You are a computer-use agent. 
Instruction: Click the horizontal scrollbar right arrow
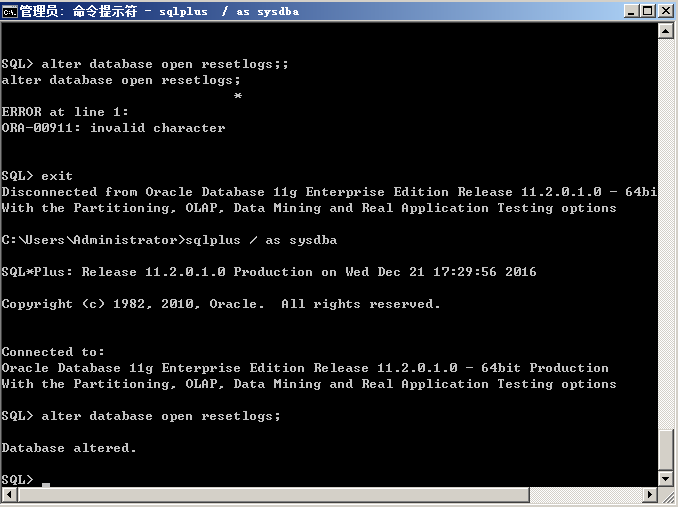[x=650, y=494]
